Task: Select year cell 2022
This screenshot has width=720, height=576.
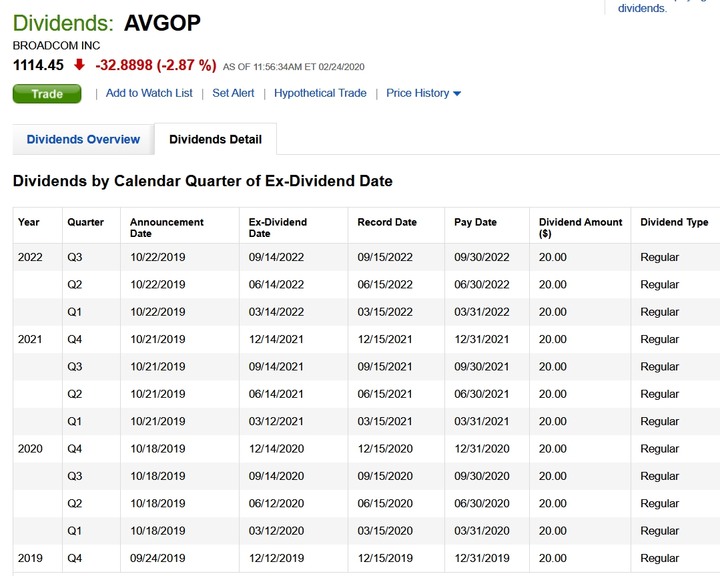Action: point(30,257)
